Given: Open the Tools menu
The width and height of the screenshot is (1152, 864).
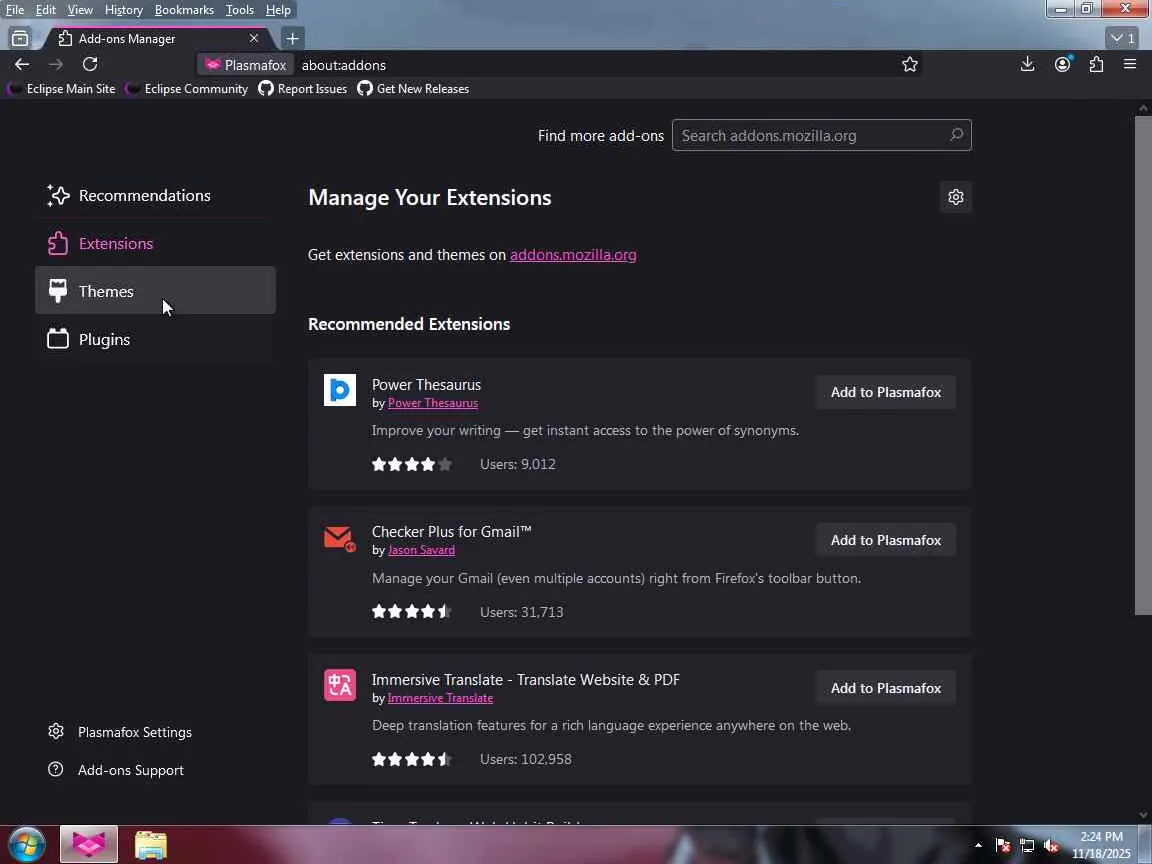Looking at the screenshot, I should pyautogui.click(x=240, y=10).
